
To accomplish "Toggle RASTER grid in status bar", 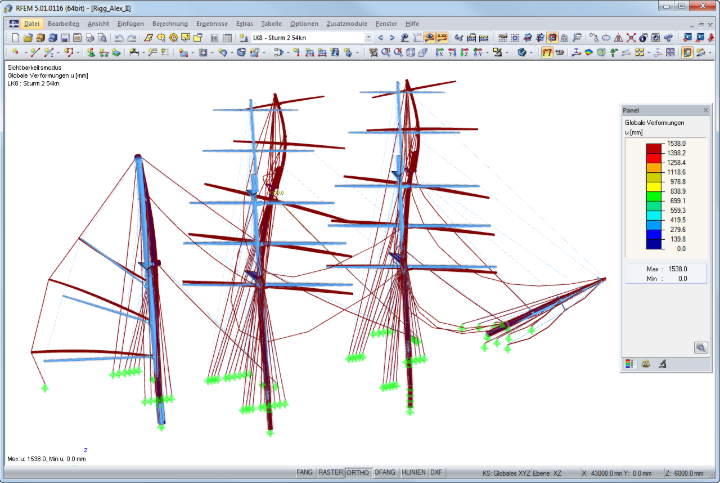I will coord(331,472).
